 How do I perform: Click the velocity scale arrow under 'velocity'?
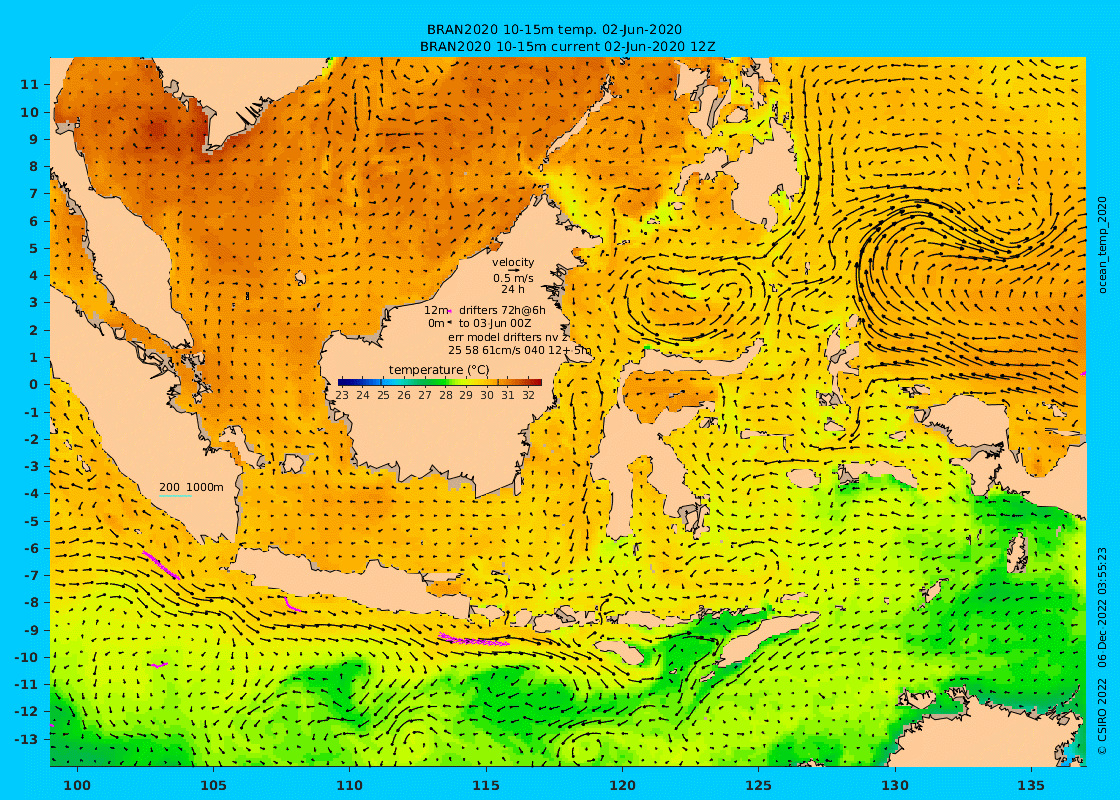513,270
